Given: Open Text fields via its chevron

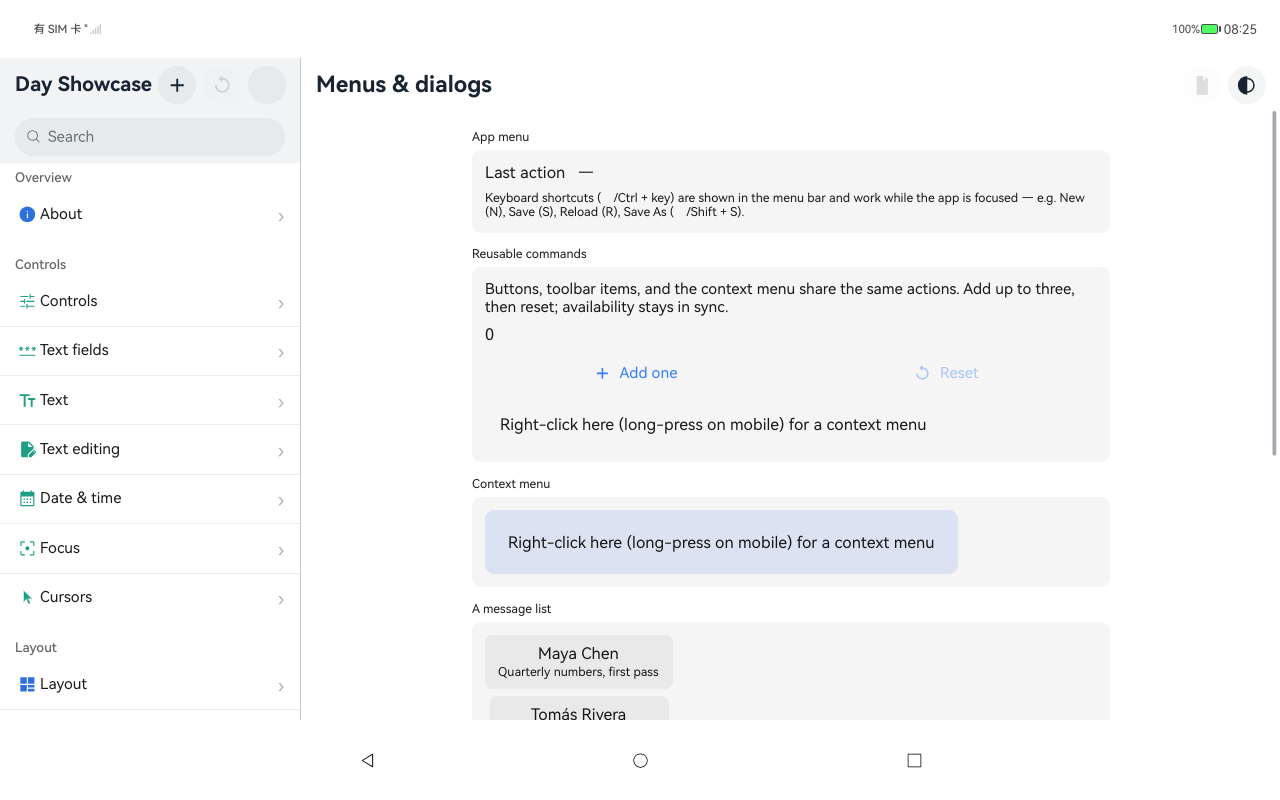Looking at the screenshot, I should coord(281,352).
